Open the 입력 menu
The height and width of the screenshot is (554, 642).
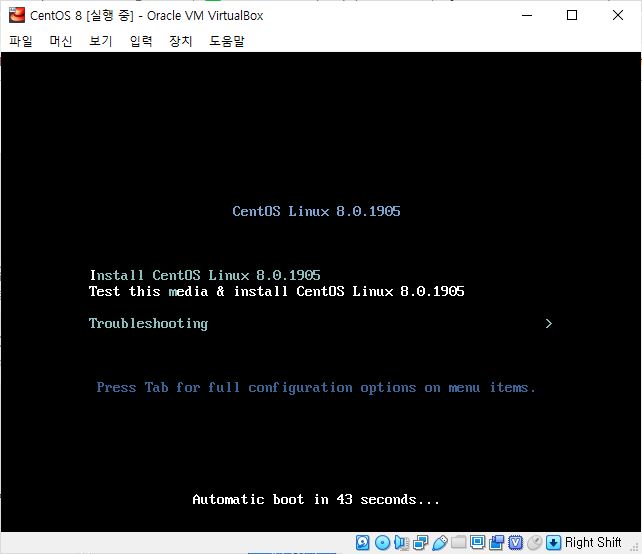pyautogui.click(x=141, y=41)
